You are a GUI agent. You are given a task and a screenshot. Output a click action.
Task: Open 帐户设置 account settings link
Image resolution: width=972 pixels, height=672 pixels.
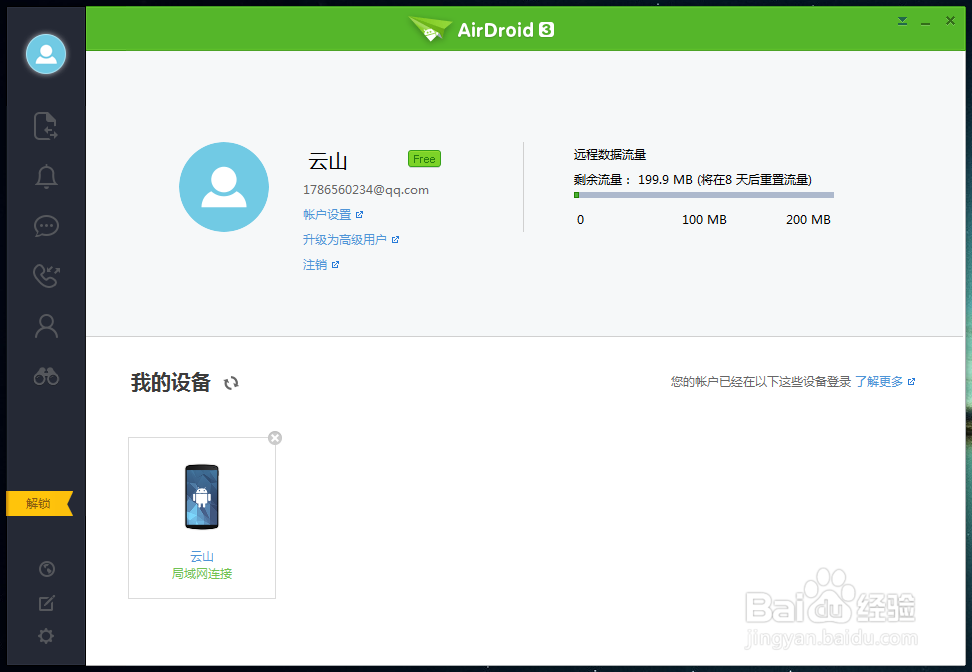coord(333,214)
